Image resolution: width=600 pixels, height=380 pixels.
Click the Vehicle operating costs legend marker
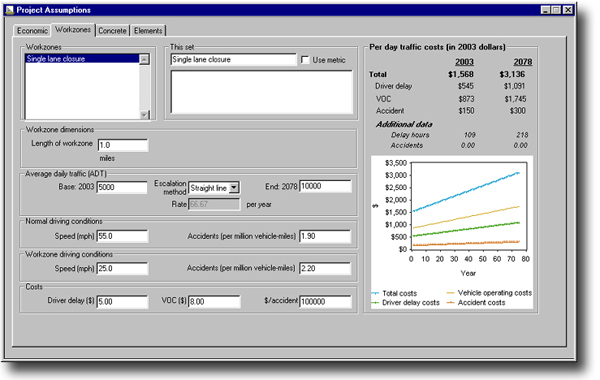point(450,293)
